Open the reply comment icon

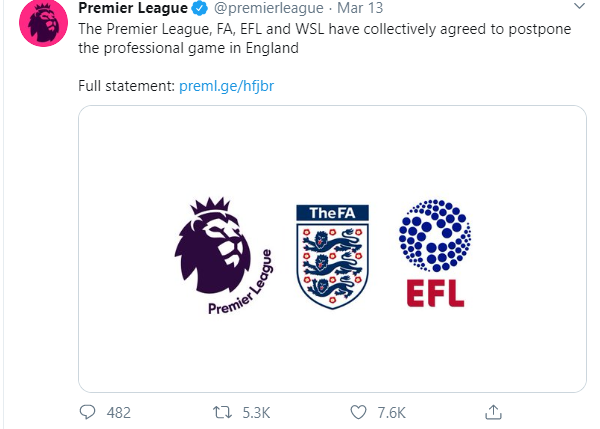pos(87,412)
